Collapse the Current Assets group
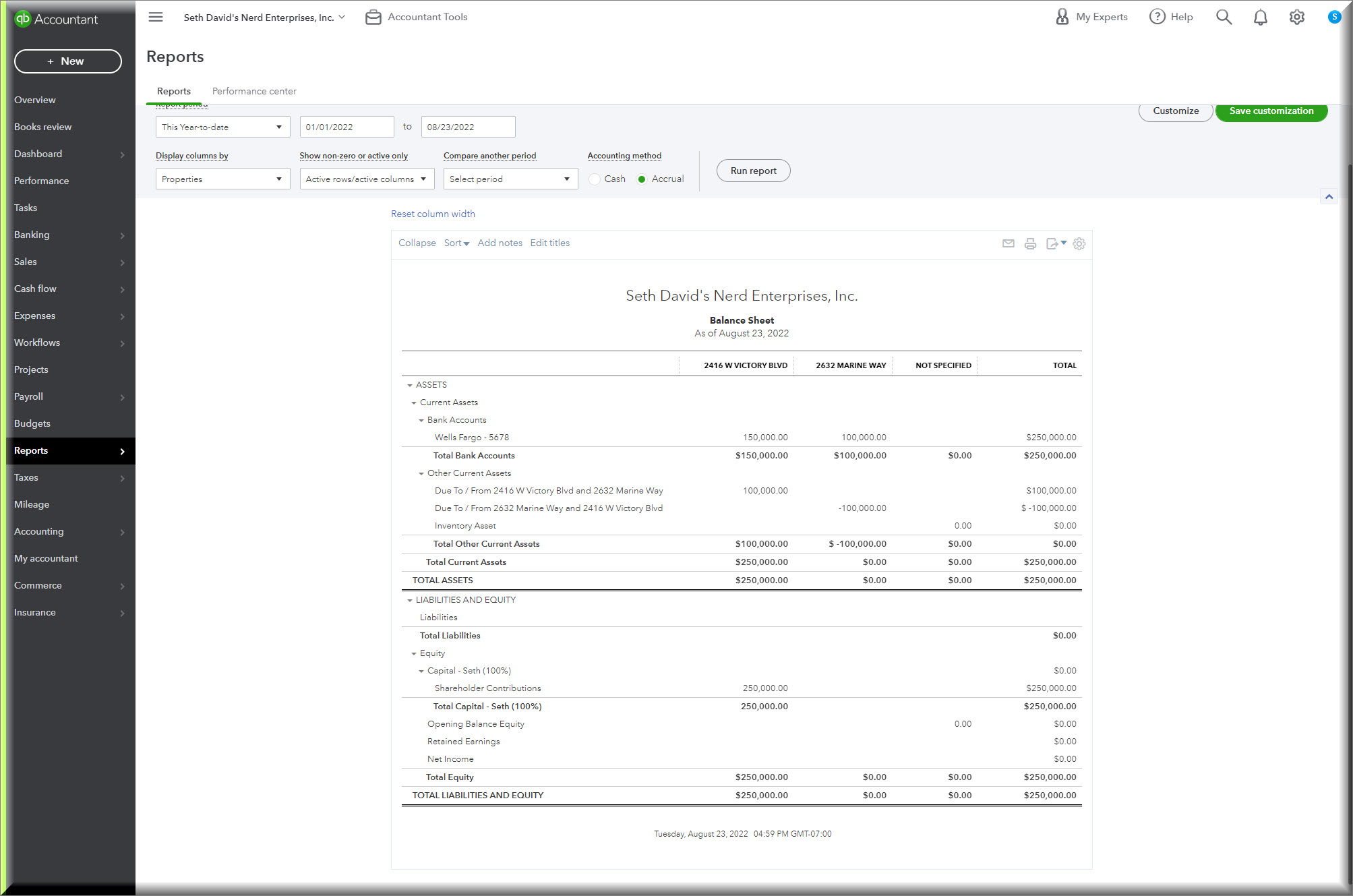 (414, 402)
